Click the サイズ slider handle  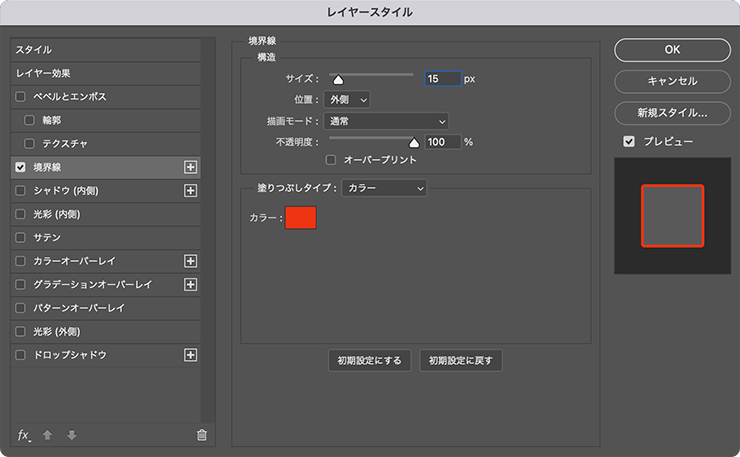click(338, 80)
